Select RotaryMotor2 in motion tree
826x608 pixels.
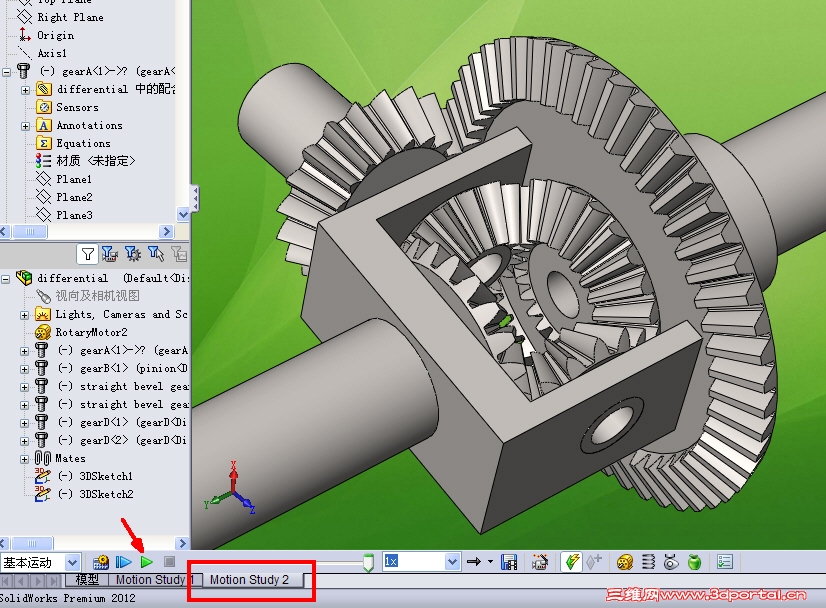pyautogui.click(x=91, y=332)
